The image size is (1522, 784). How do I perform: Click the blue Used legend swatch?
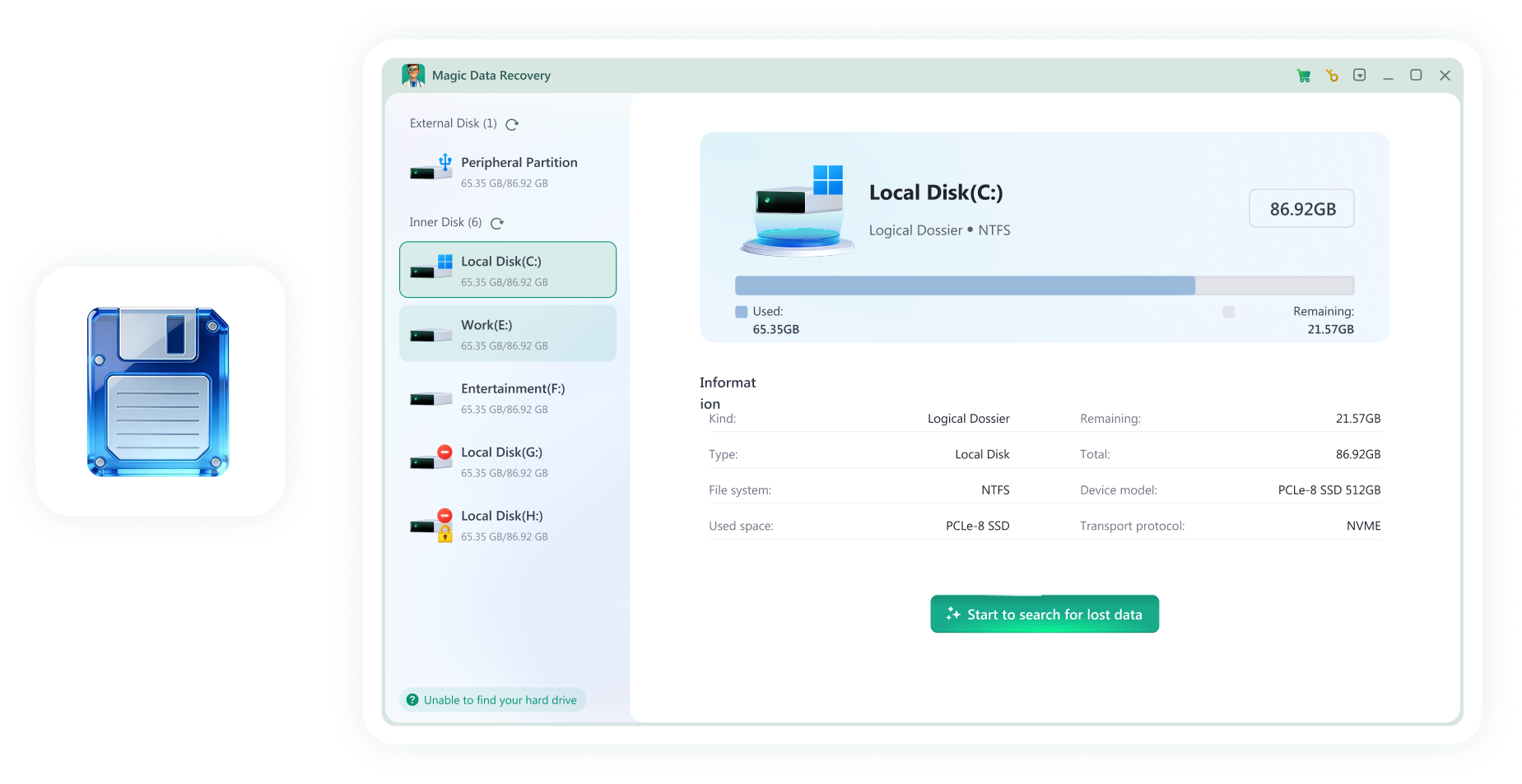[x=742, y=312]
